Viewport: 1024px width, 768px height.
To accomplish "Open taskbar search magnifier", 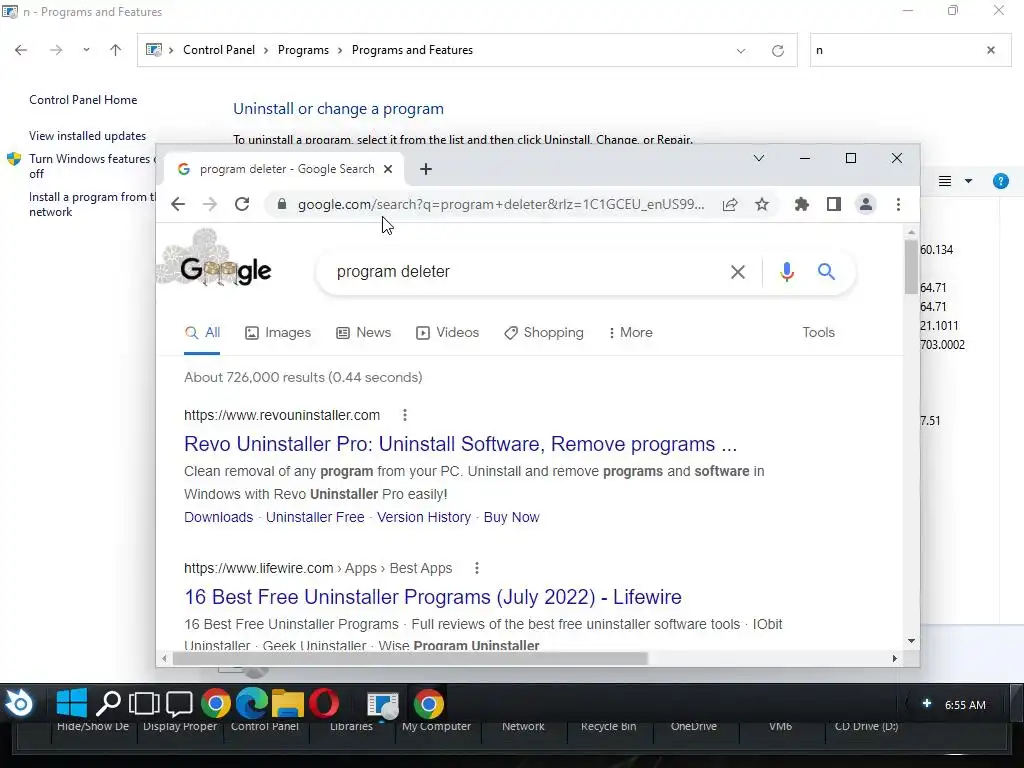I will pos(108,703).
